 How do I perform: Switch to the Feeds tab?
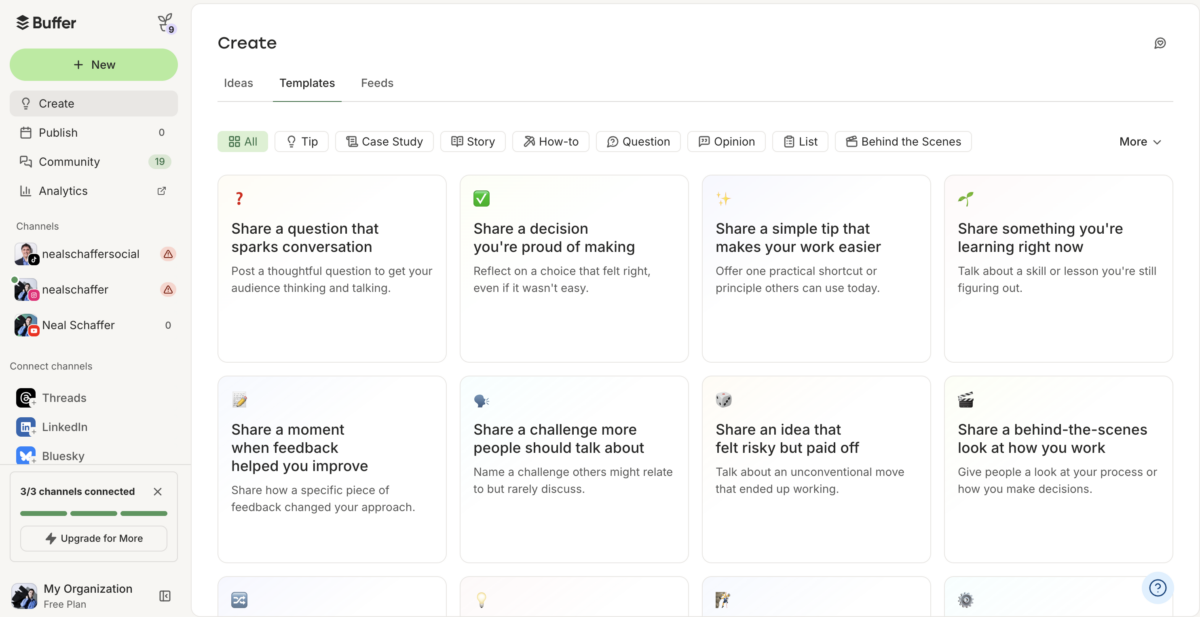click(x=377, y=83)
